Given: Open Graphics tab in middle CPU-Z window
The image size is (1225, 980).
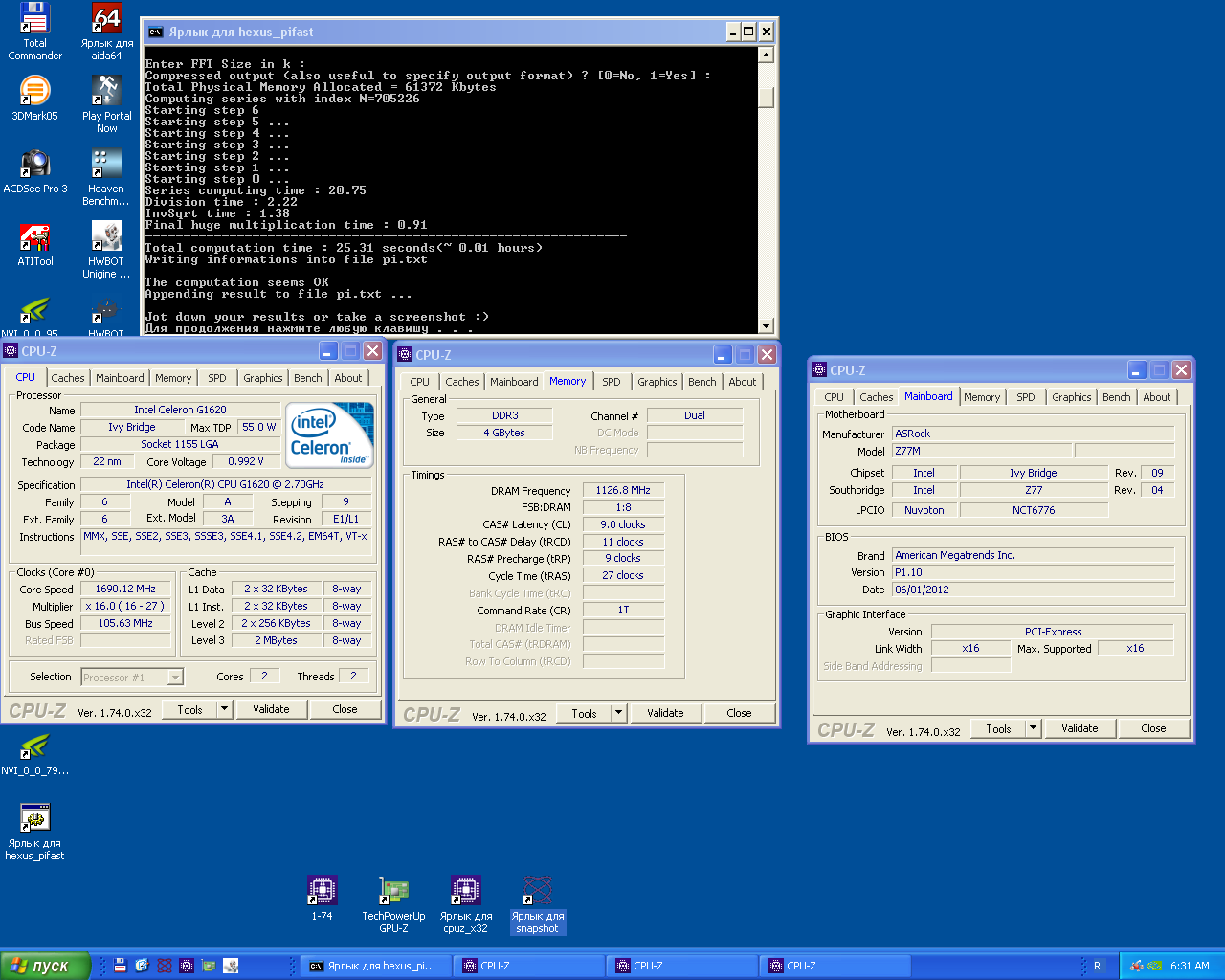Looking at the screenshot, I should (657, 382).
